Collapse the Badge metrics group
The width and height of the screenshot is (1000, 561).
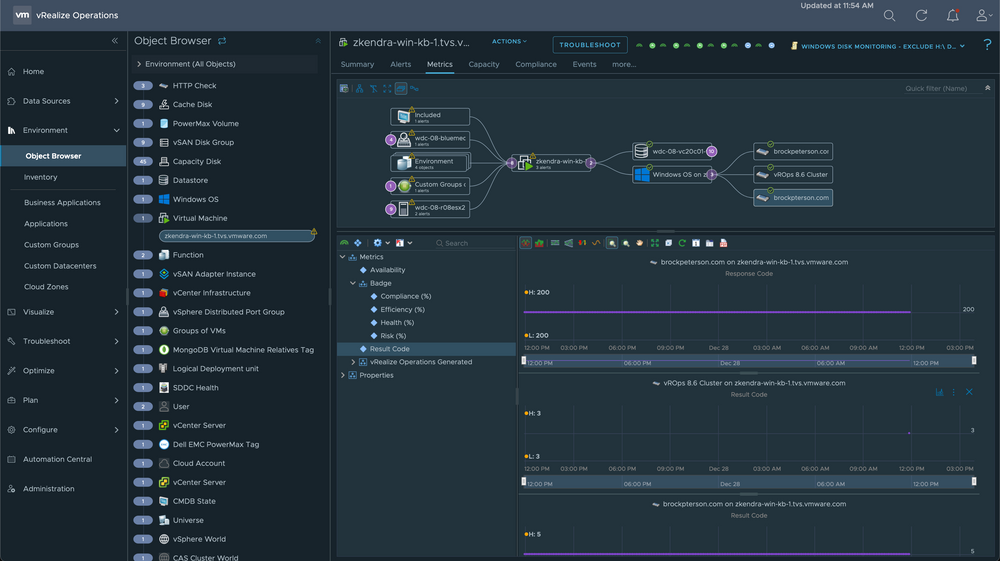(x=352, y=283)
